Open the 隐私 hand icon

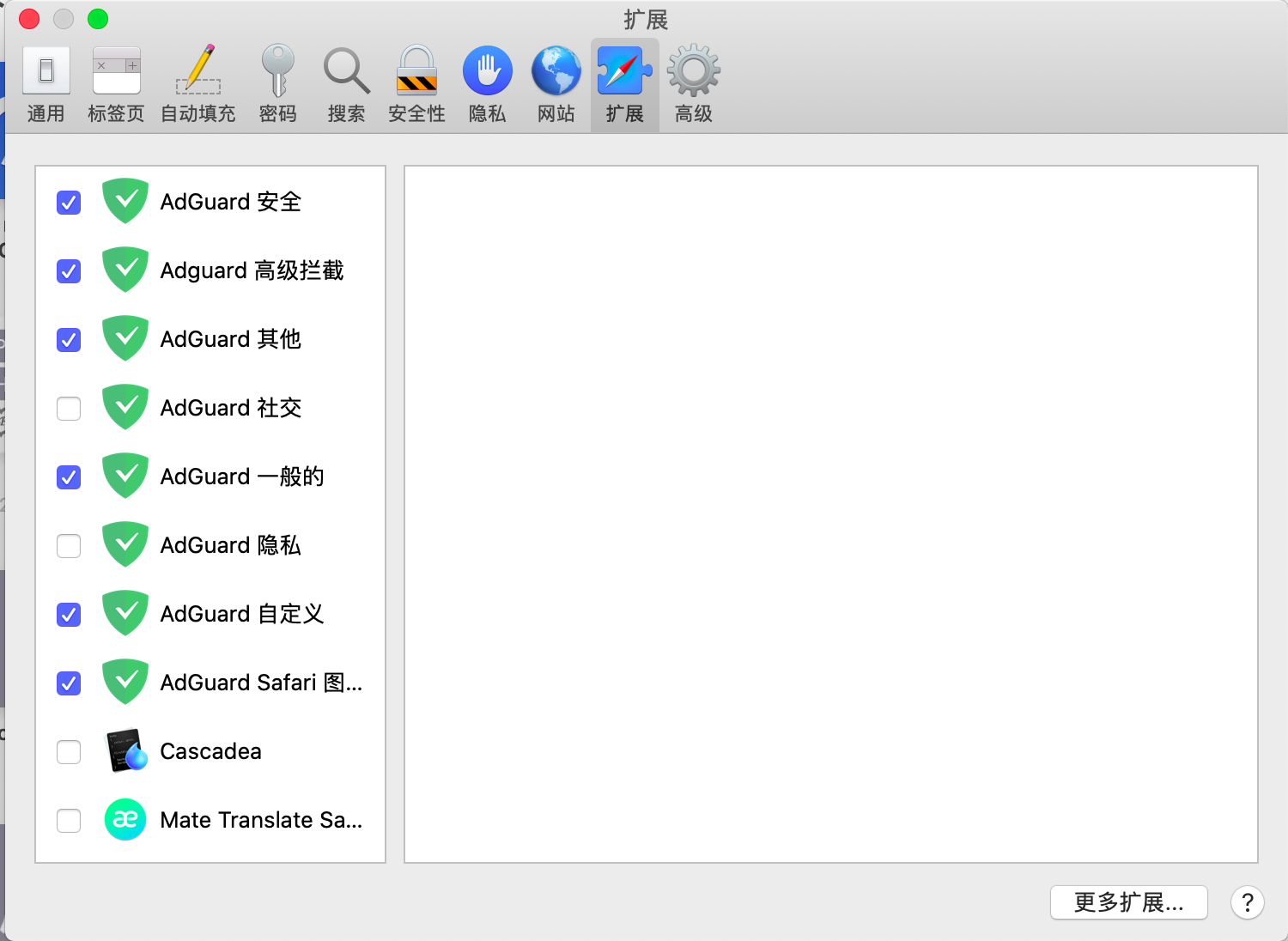click(x=488, y=70)
